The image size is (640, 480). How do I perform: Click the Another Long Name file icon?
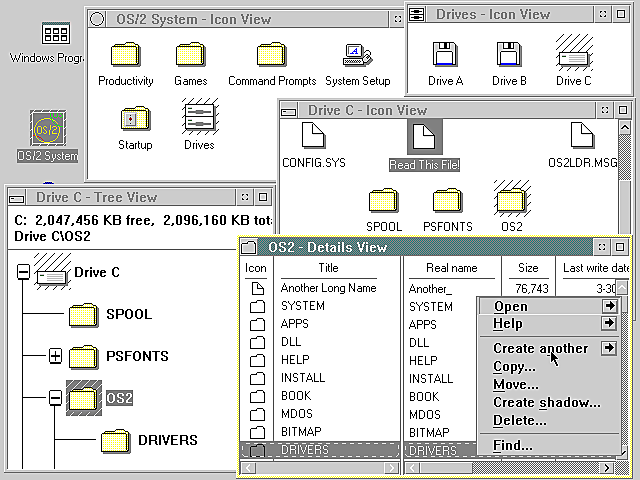[258, 288]
